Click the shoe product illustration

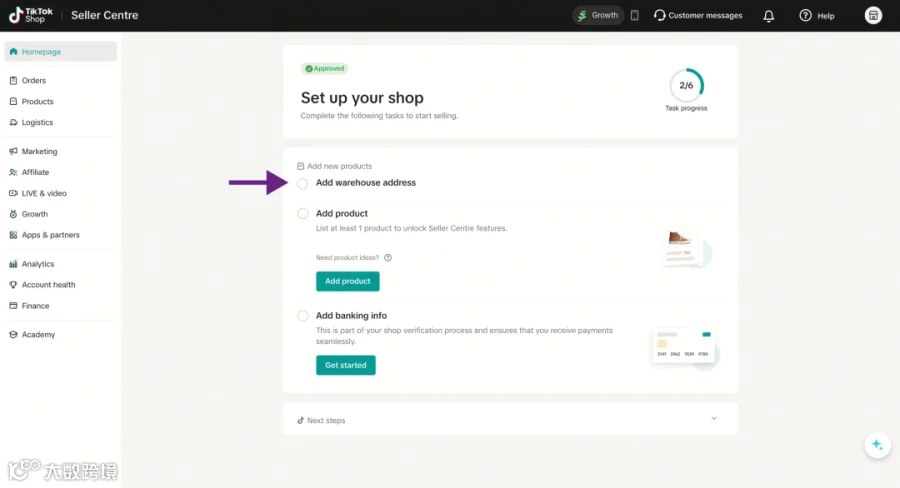pos(687,247)
